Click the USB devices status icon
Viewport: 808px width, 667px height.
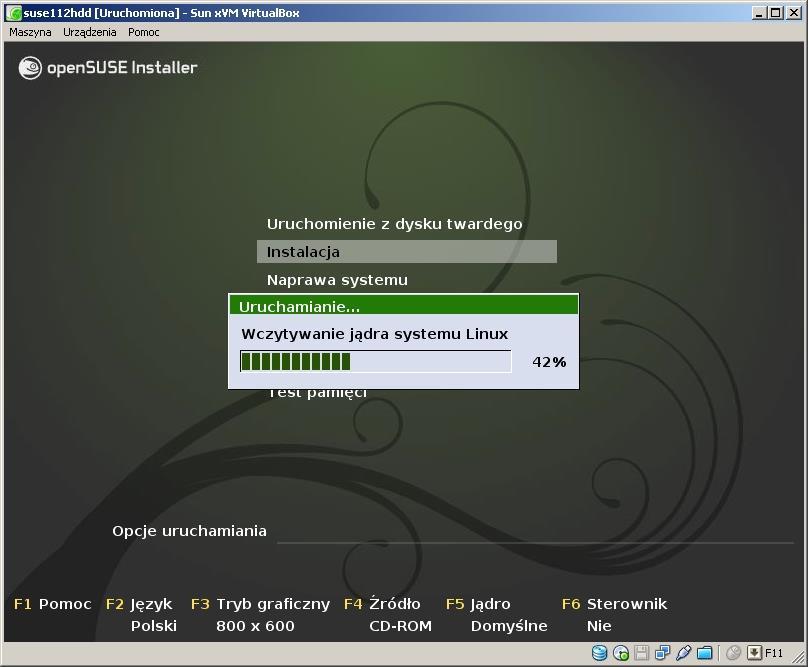click(x=683, y=653)
